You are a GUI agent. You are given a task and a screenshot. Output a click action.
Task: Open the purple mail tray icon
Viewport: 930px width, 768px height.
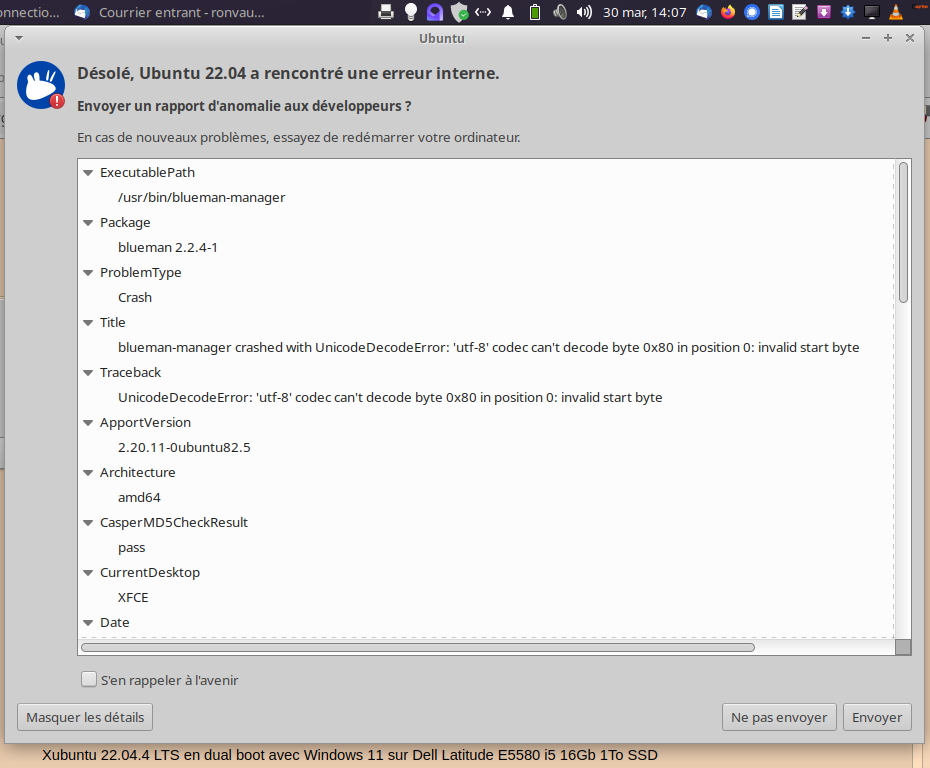click(x=435, y=12)
